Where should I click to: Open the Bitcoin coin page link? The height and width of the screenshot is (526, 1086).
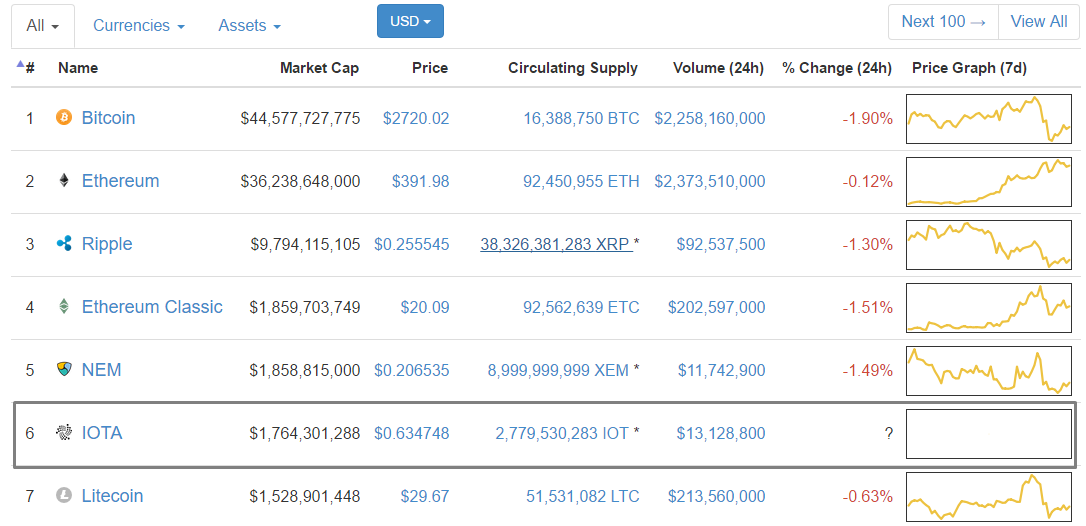tap(108, 118)
